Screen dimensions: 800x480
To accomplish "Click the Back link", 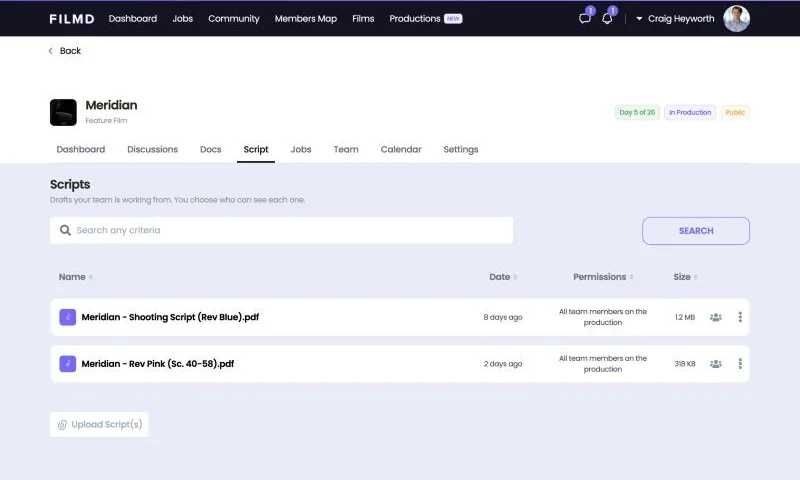I will coord(70,50).
